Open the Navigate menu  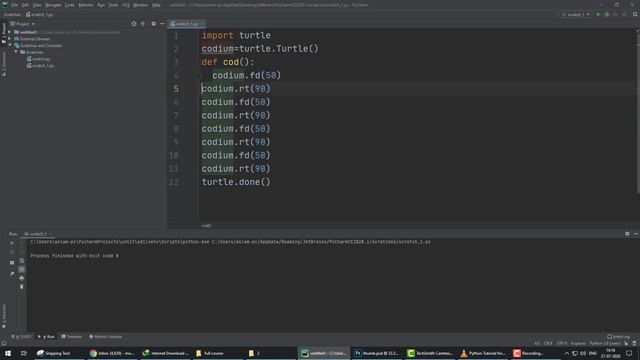tap(53, 5)
